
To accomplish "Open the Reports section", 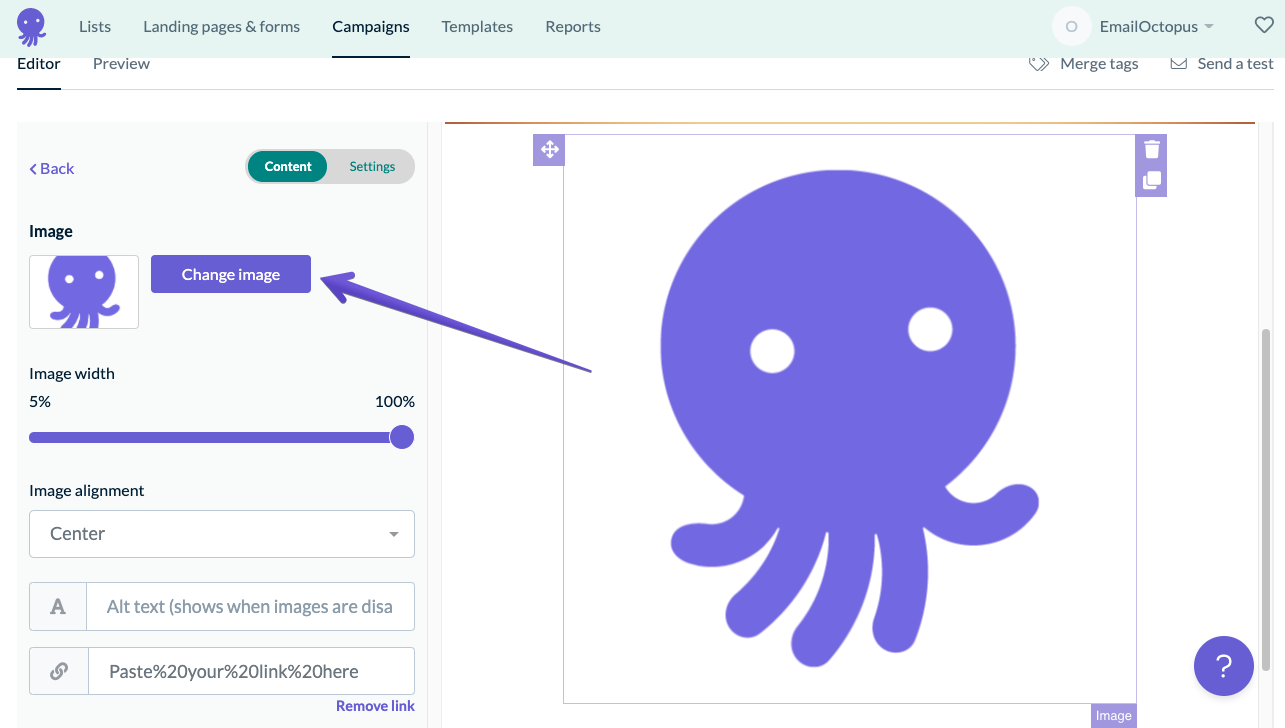I will point(573,27).
